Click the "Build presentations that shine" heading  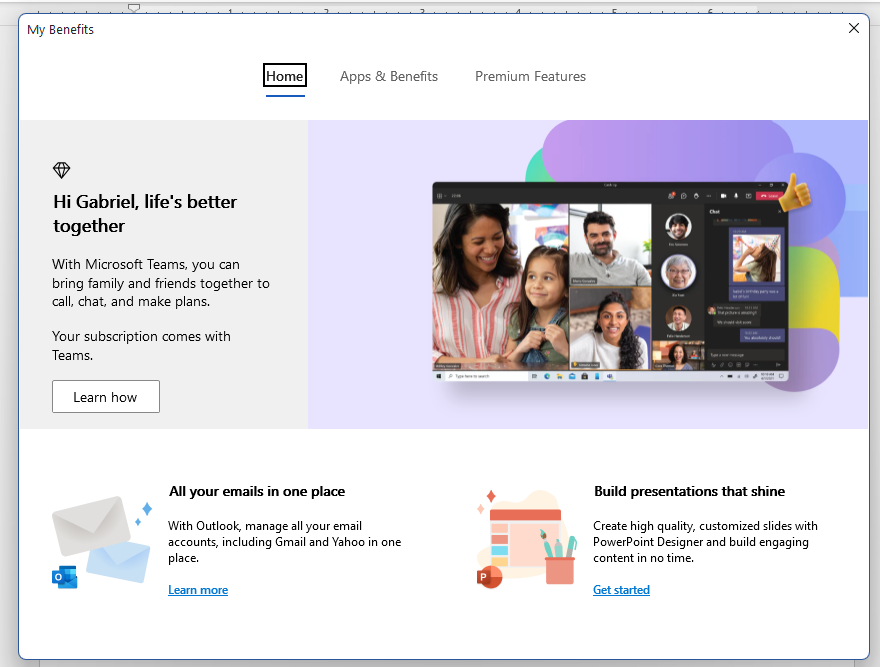click(689, 491)
